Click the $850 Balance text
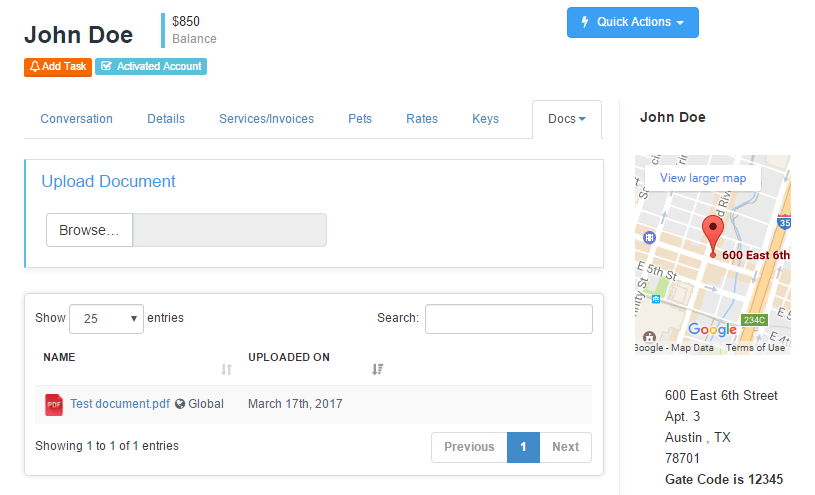 point(194,30)
